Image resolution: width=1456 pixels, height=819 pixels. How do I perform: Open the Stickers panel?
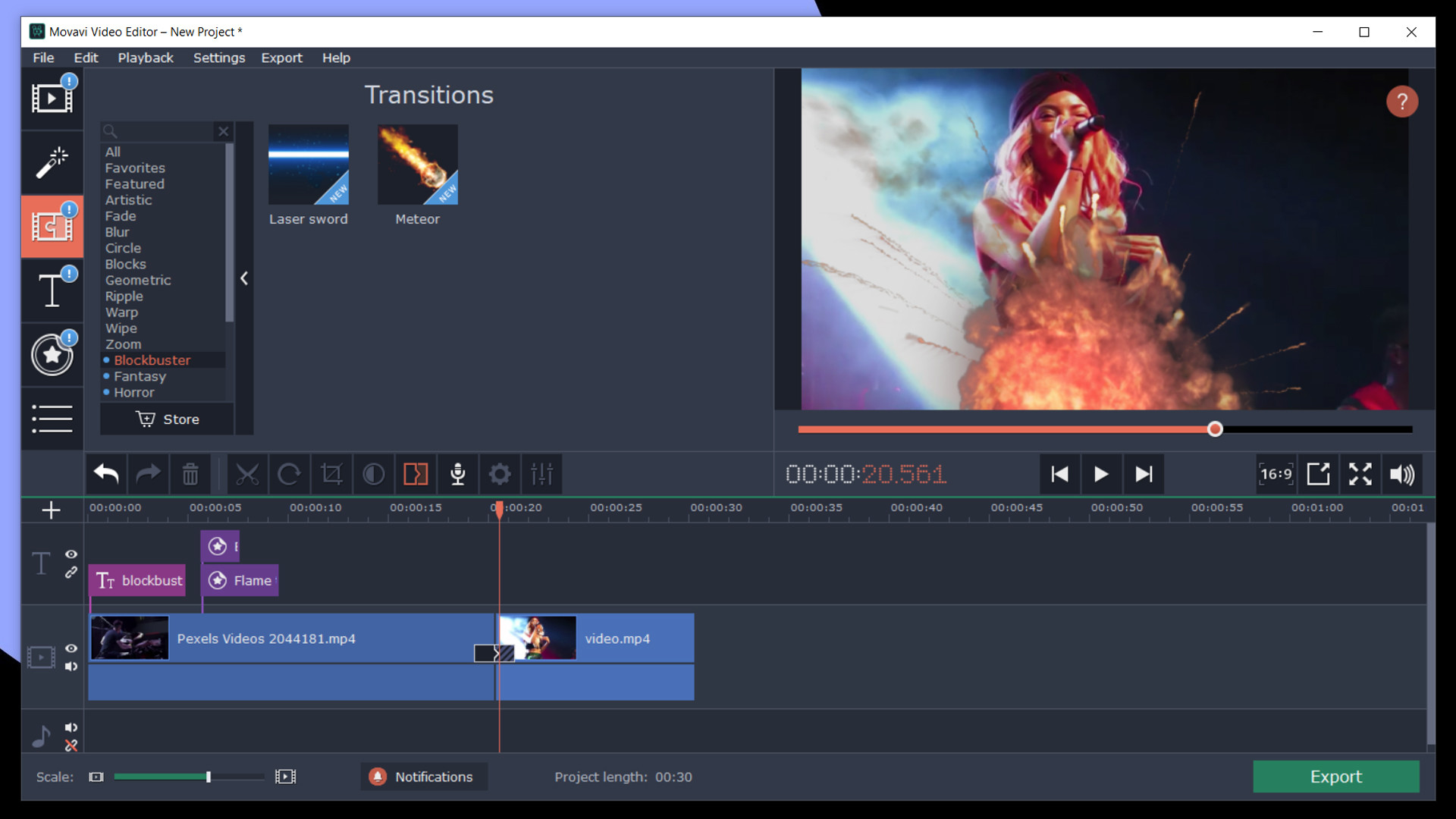(x=52, y=354)
